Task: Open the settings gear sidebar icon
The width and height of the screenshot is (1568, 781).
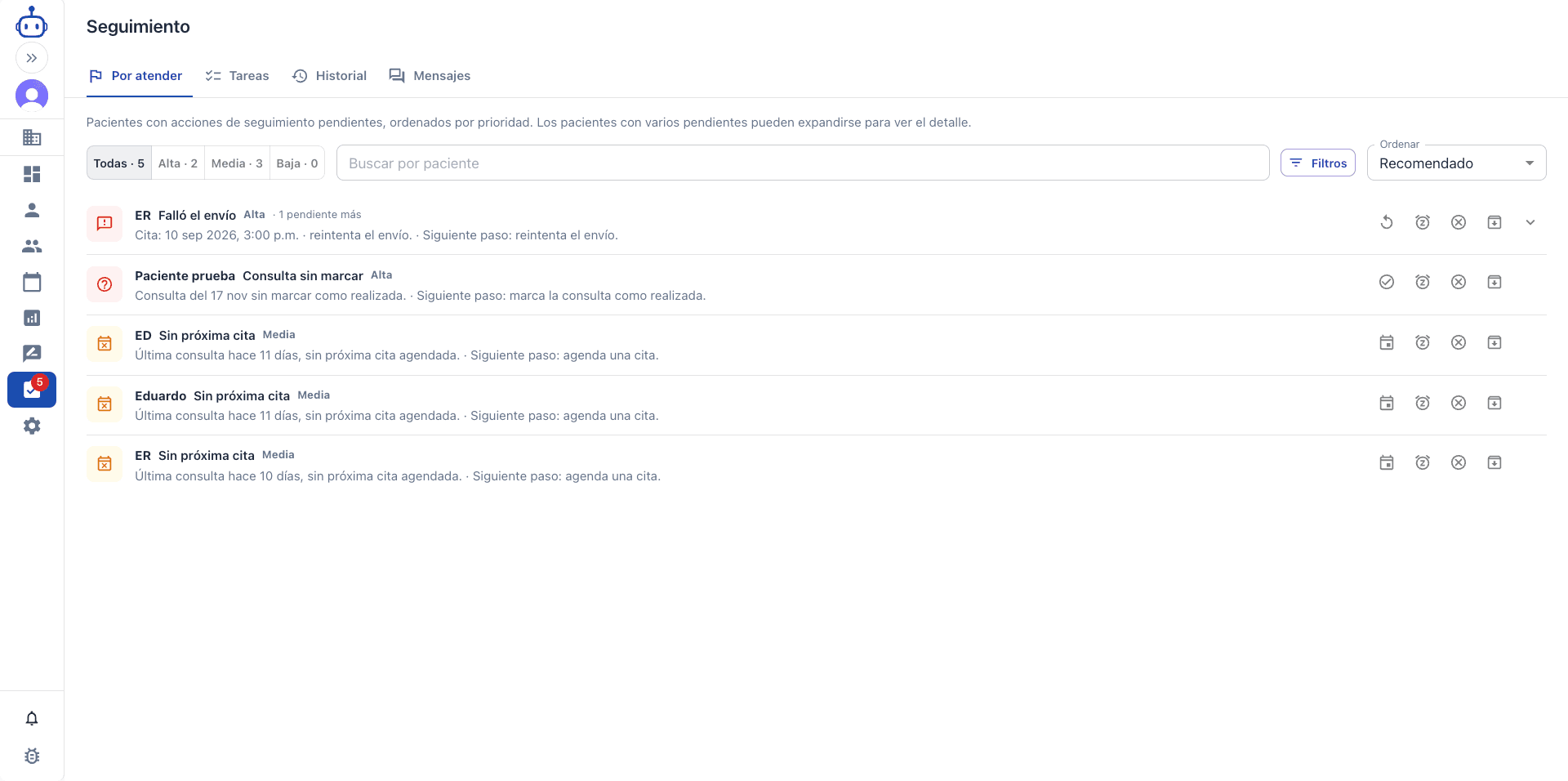Action: coord(32,426)
